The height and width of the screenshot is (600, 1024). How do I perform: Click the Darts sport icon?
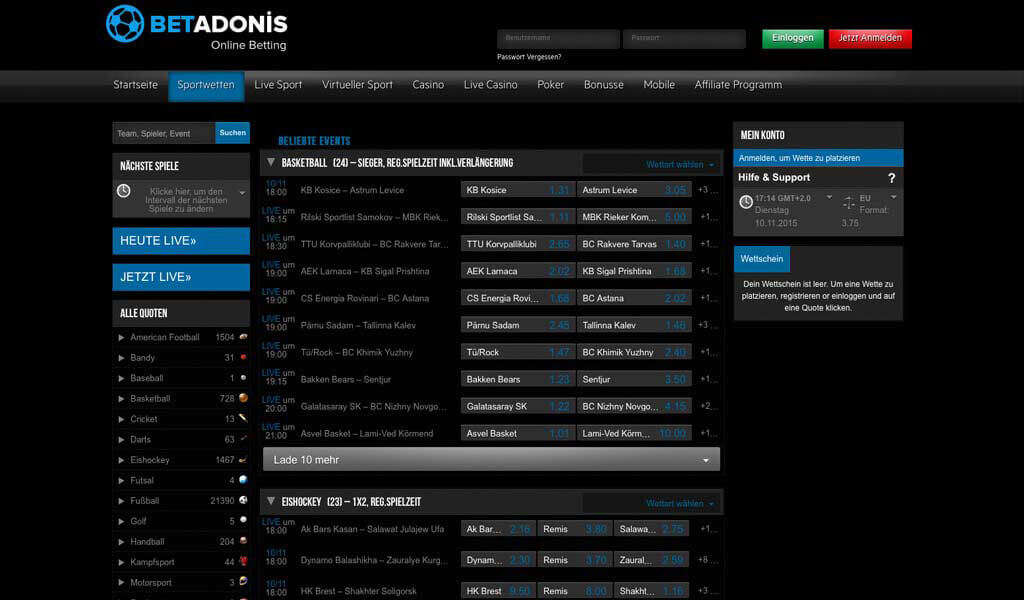point(243,439)
